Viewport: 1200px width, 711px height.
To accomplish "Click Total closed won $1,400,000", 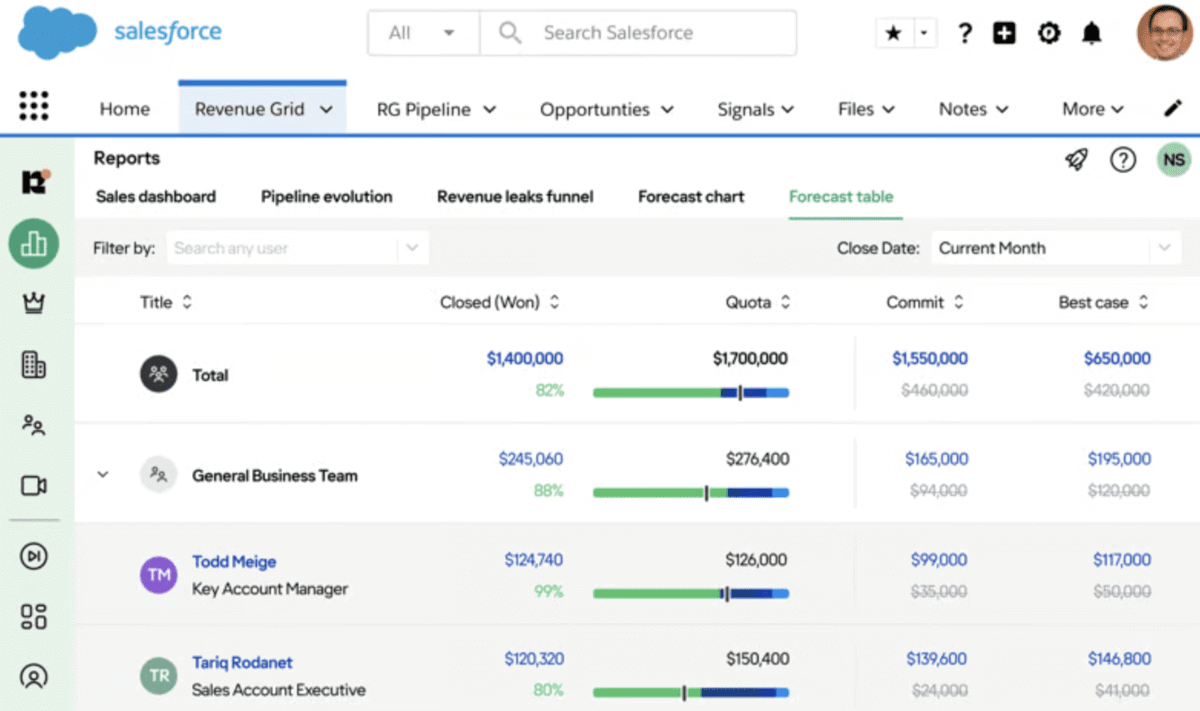I will click(525, 358).
